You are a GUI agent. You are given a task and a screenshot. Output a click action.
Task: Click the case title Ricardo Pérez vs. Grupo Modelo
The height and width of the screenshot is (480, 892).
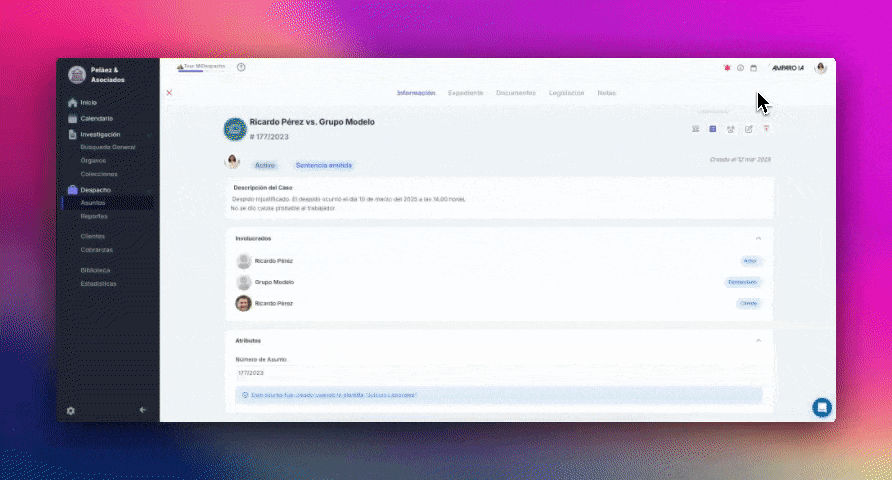pyautogui.click(x=312, y=122)
